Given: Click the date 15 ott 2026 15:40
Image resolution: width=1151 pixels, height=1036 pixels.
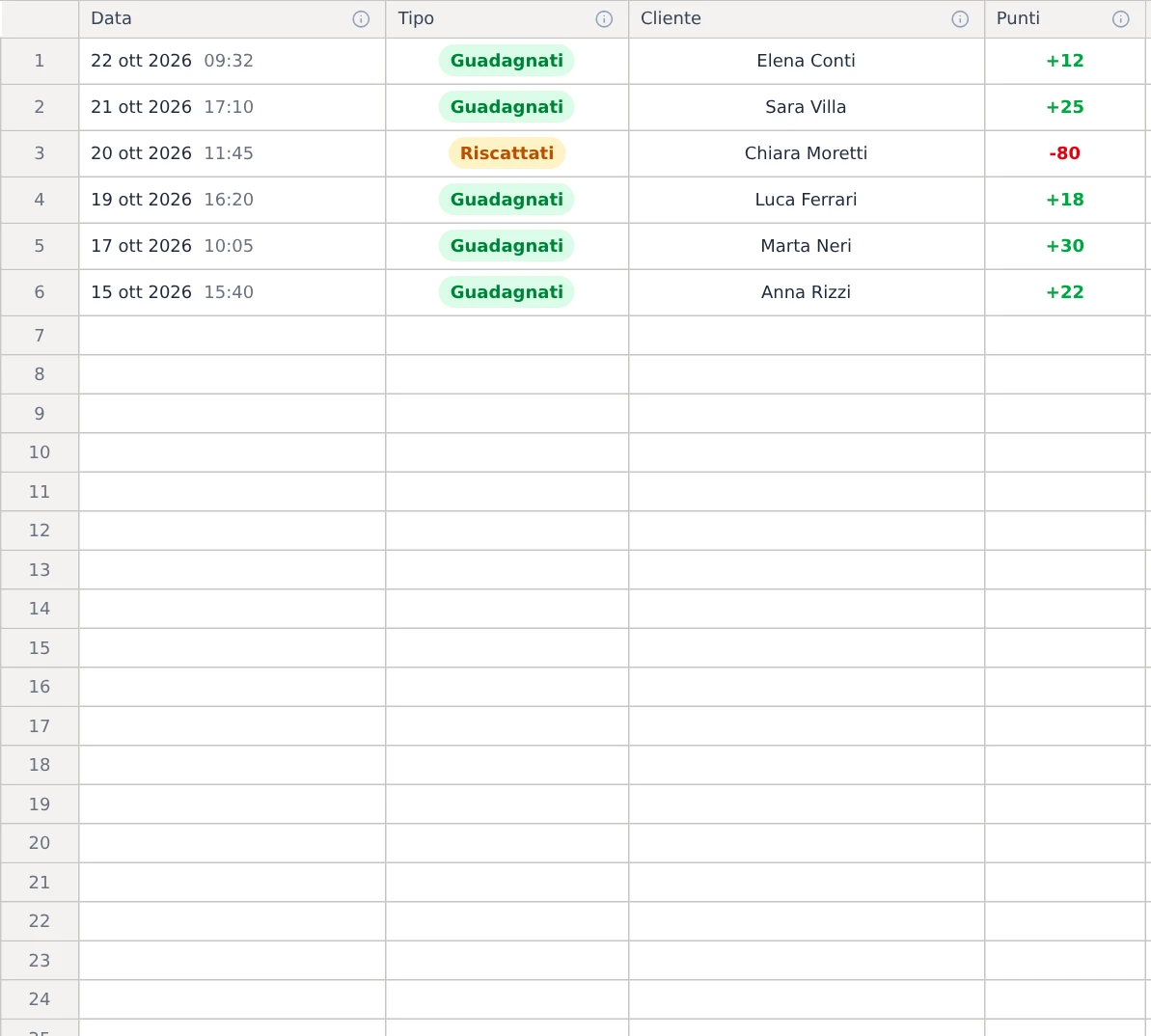Looking at the screenshot, I should [172, 292].
